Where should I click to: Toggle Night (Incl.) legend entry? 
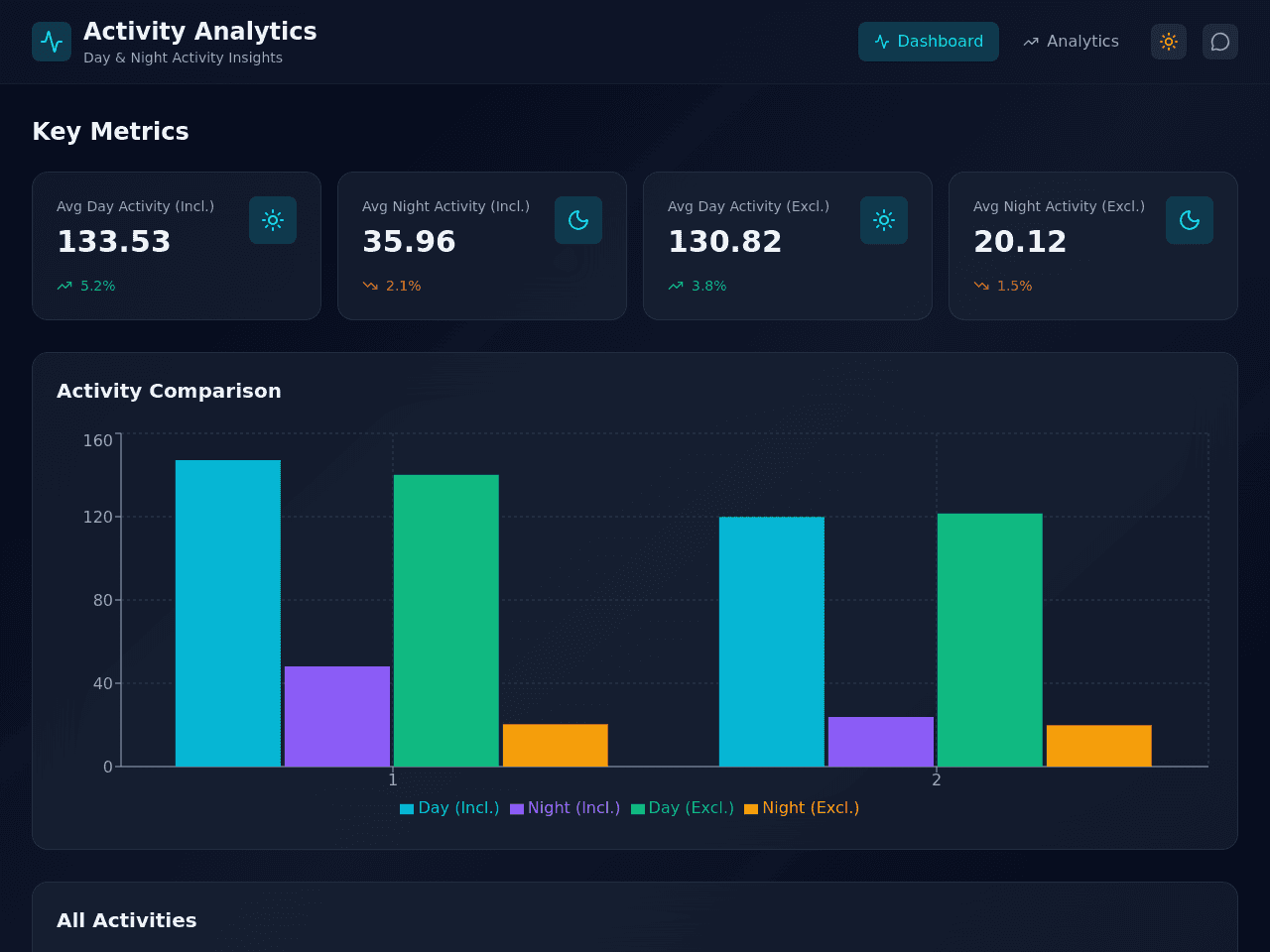[x=565, y=808]
